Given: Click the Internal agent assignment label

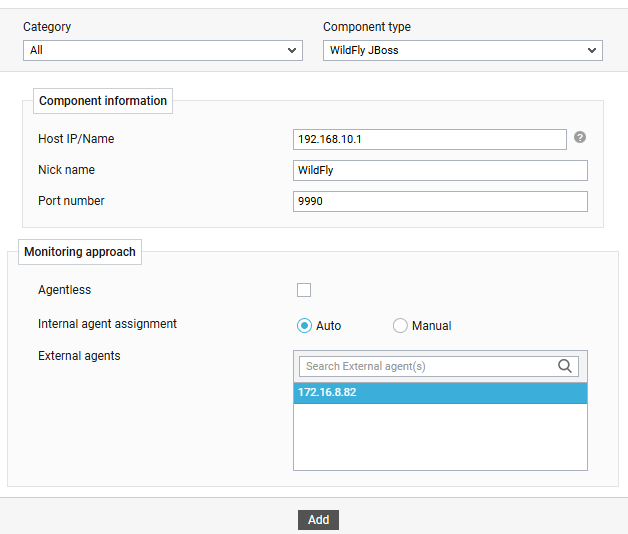Looking at the screenshot, I should click(x=107, y=324).
